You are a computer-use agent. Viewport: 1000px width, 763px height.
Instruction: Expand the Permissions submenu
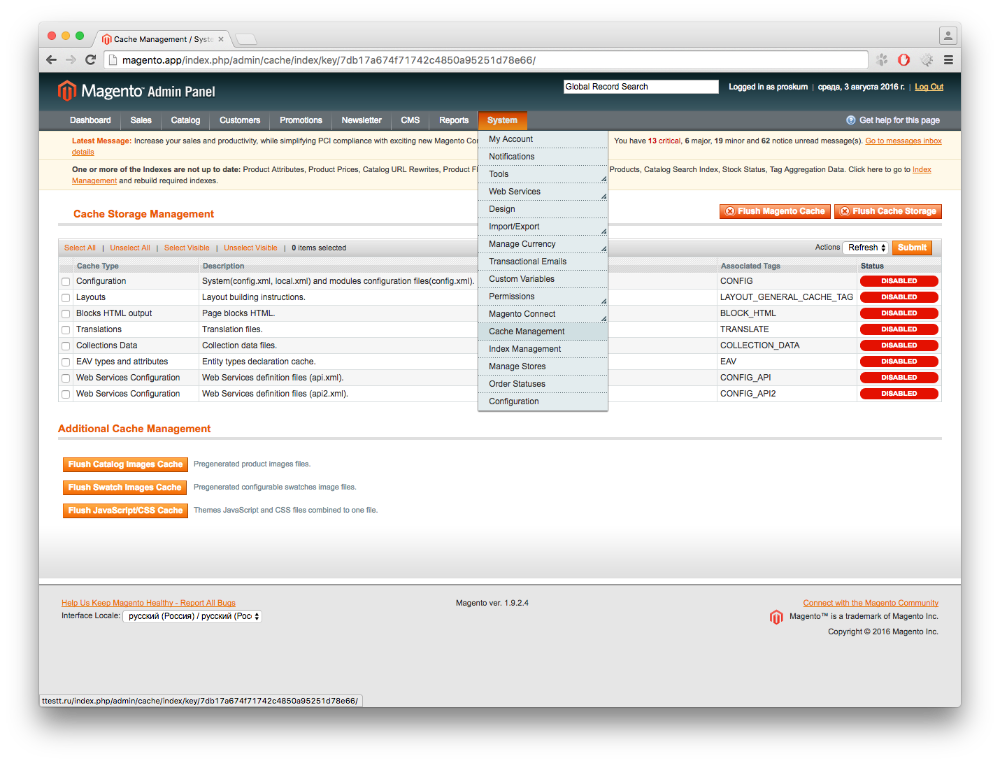543,297
